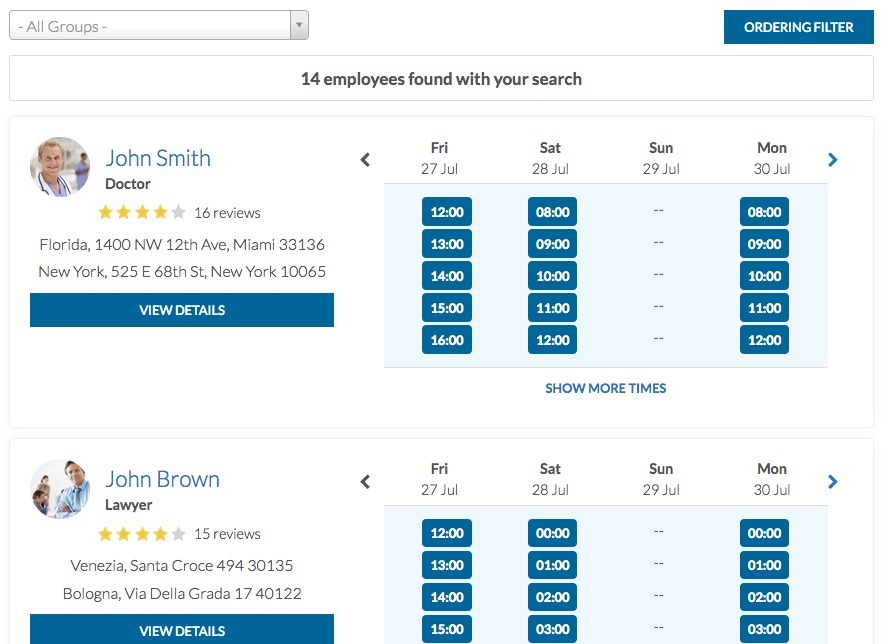Click John Brown's profile photo
The image size is (888, 644).
[x=60, y=489]
